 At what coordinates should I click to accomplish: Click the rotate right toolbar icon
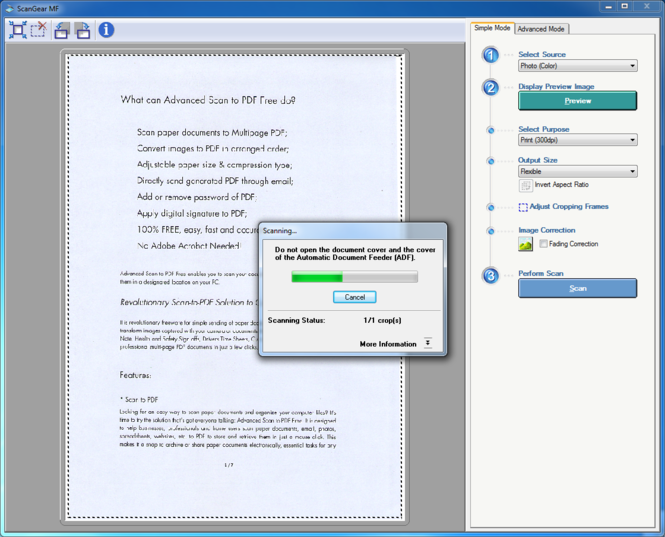82,30
